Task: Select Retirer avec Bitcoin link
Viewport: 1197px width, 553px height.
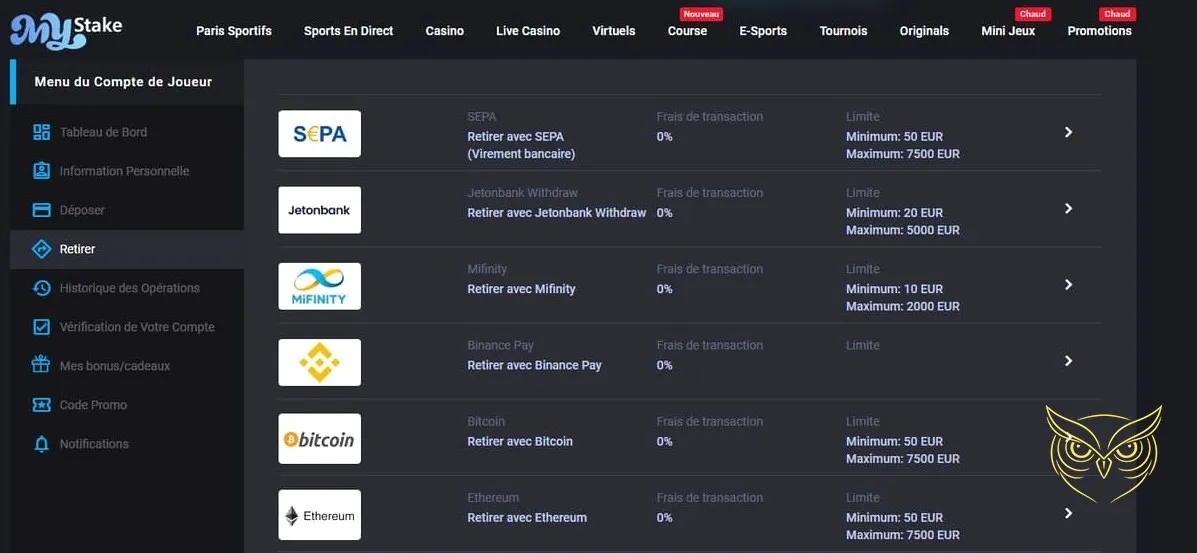Action: [520, 441]
